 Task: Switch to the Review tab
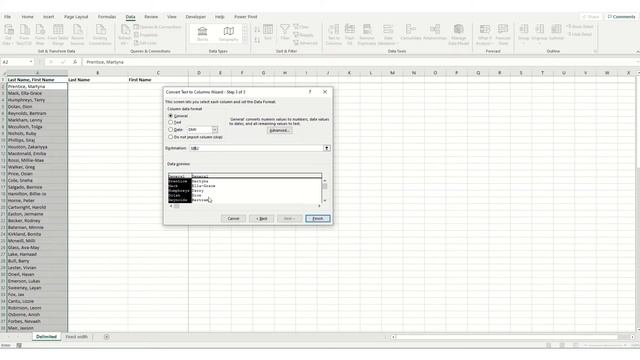point(151,17)
